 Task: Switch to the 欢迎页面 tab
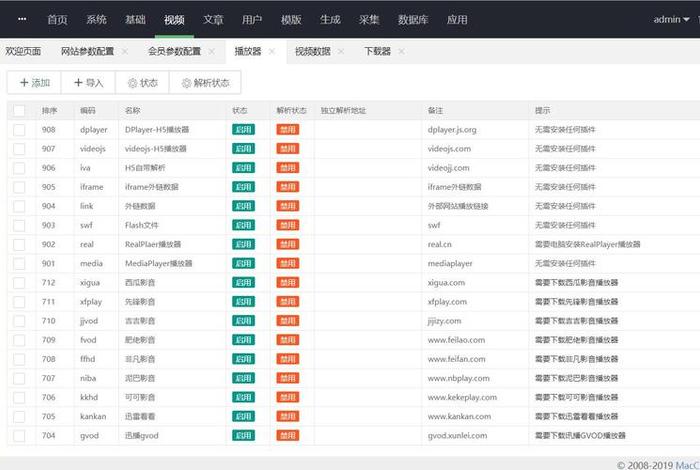23,51
